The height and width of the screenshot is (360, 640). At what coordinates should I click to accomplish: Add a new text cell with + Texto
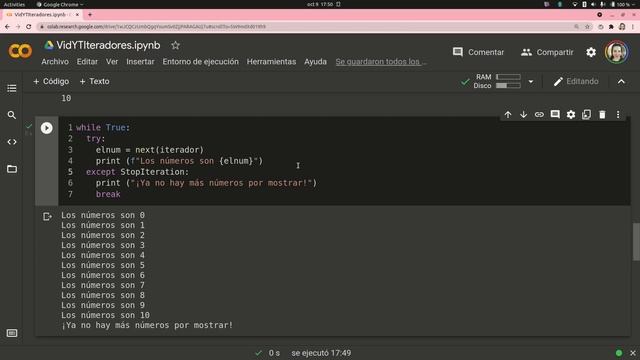[94, 81]
